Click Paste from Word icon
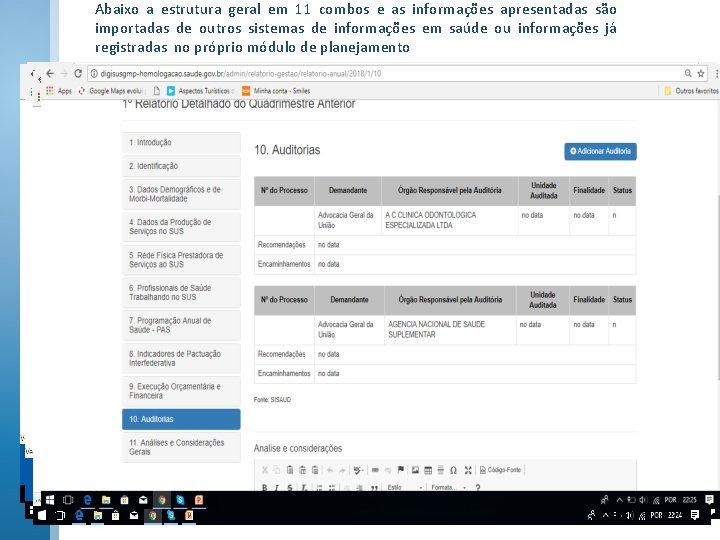Screen dimensions: 720x540 pos(315,470)
